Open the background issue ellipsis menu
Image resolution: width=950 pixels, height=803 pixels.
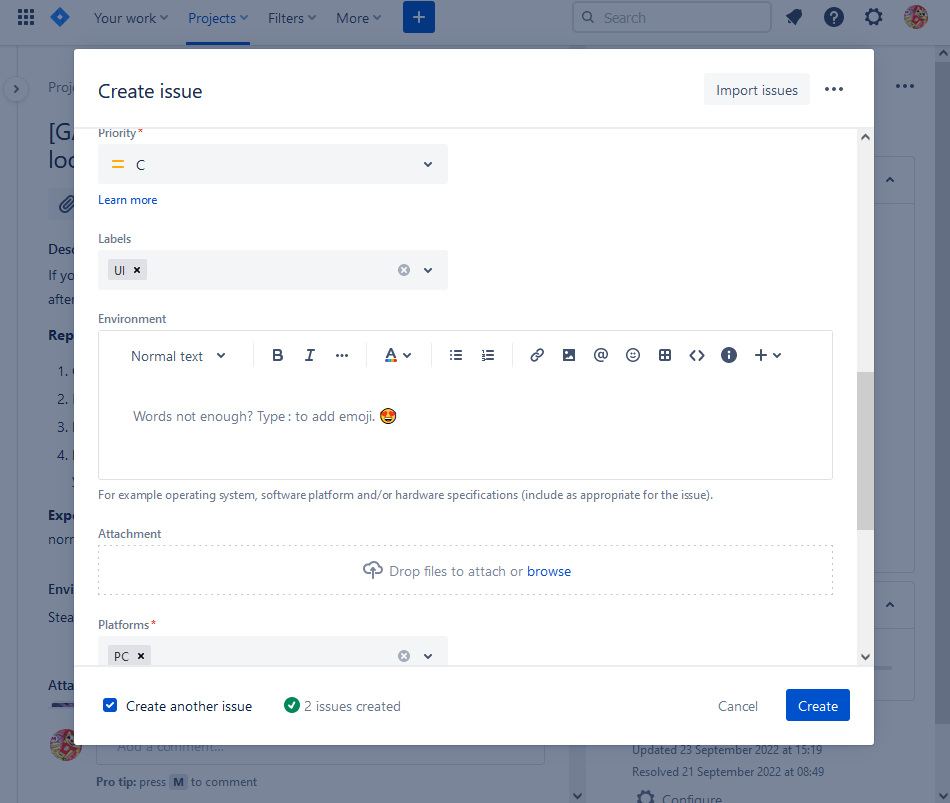pos(905,86)
